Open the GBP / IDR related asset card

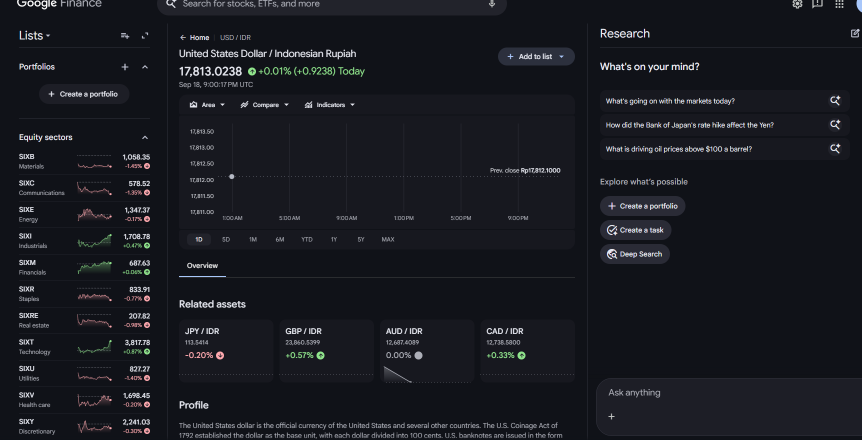[327, 351]
